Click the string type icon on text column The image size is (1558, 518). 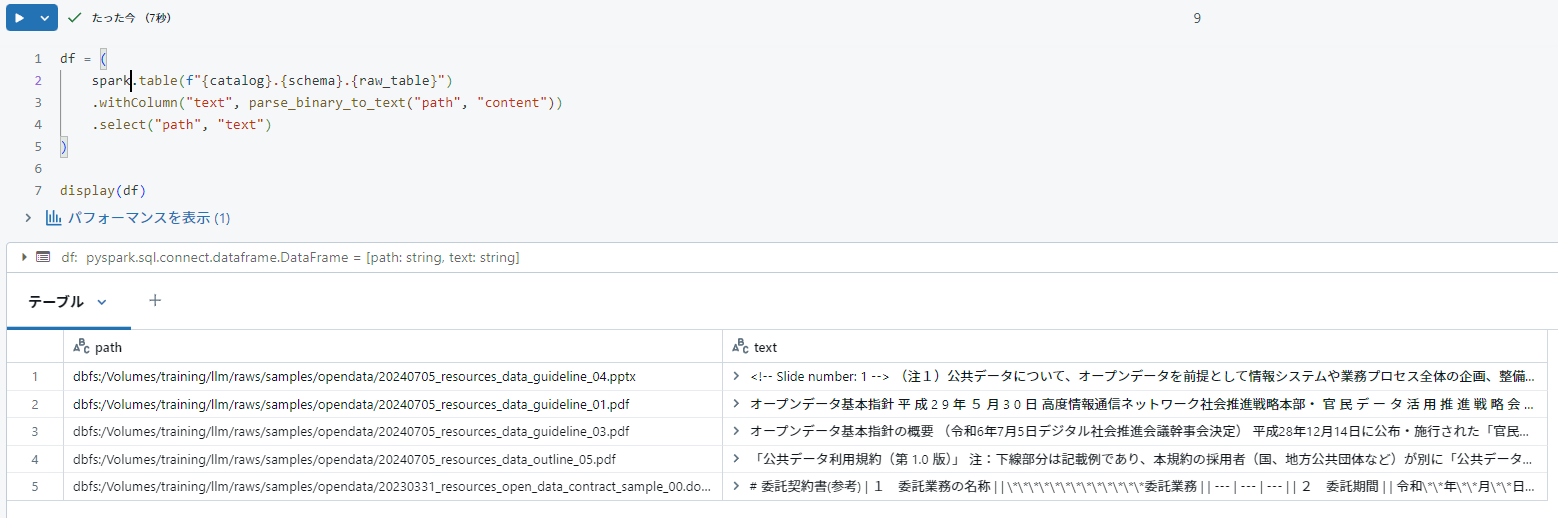tap(740, 347)
